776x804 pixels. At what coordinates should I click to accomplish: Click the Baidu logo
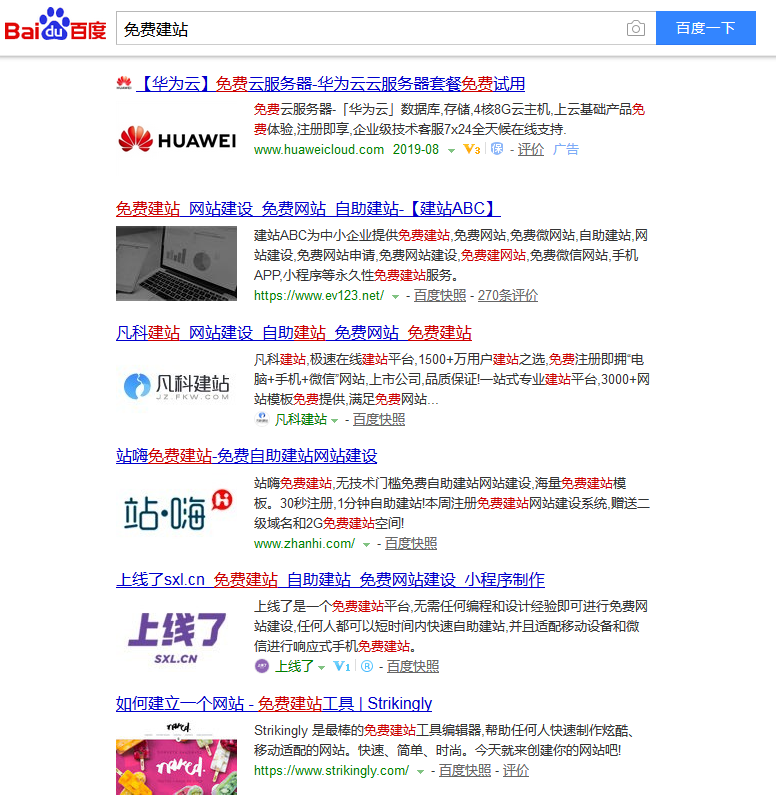(55, 25)
